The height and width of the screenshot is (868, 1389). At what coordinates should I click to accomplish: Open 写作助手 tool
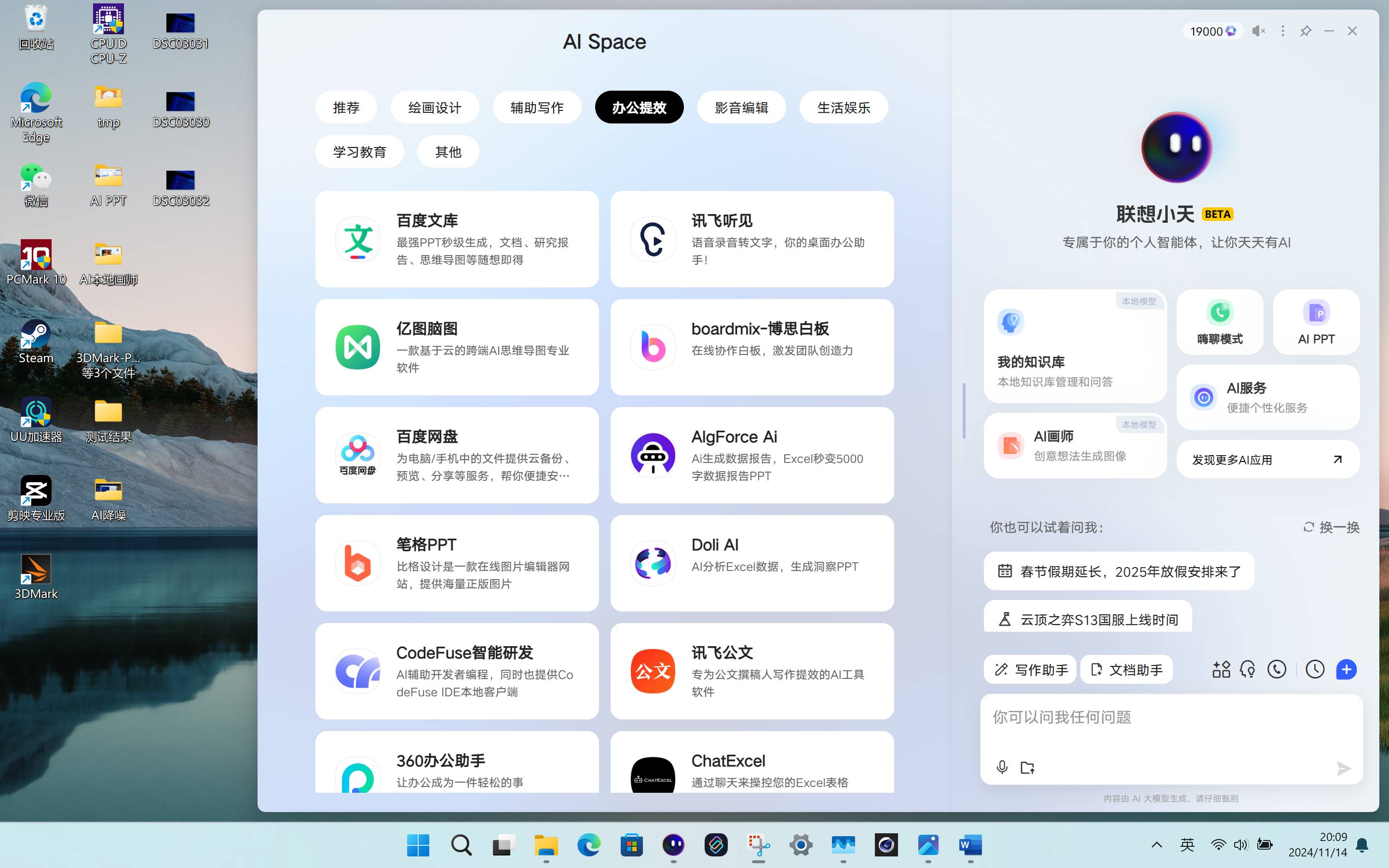(x=1030, y=669)
